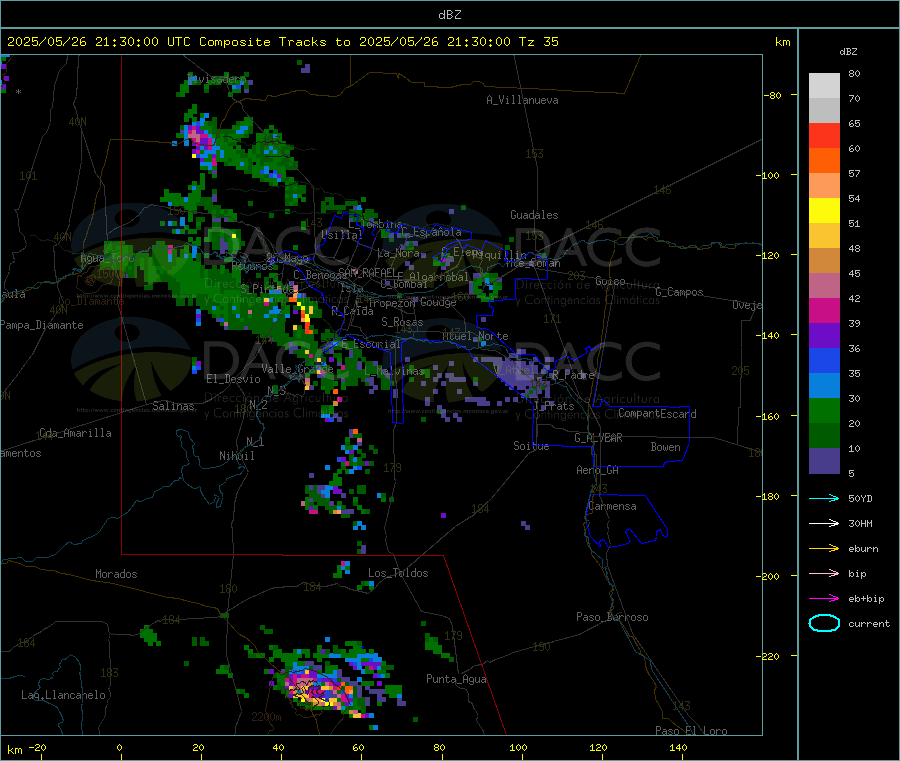The height and width of the screenshot is (761, 900).
Task: Click the 'J_Prats' map label
Action: 553,405
